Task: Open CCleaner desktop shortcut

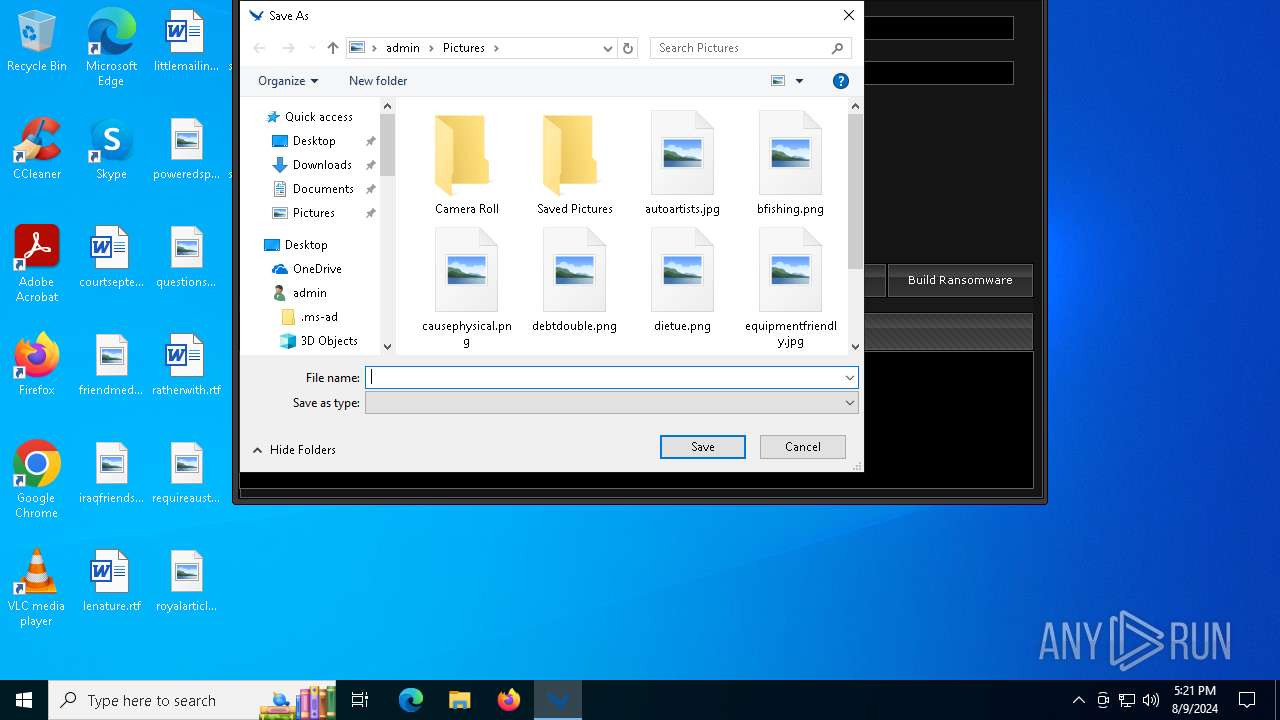Action: pos(37,150)
